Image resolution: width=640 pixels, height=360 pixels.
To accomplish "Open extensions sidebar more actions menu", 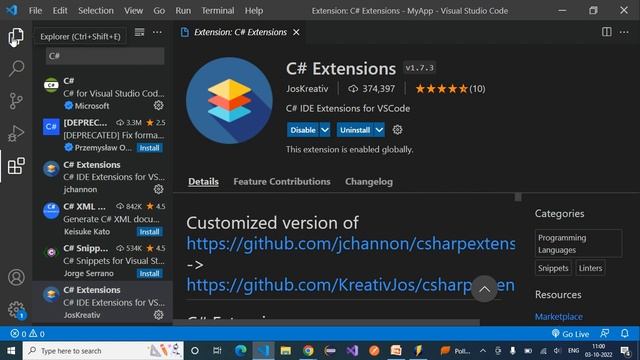I will tap(157, 32).
